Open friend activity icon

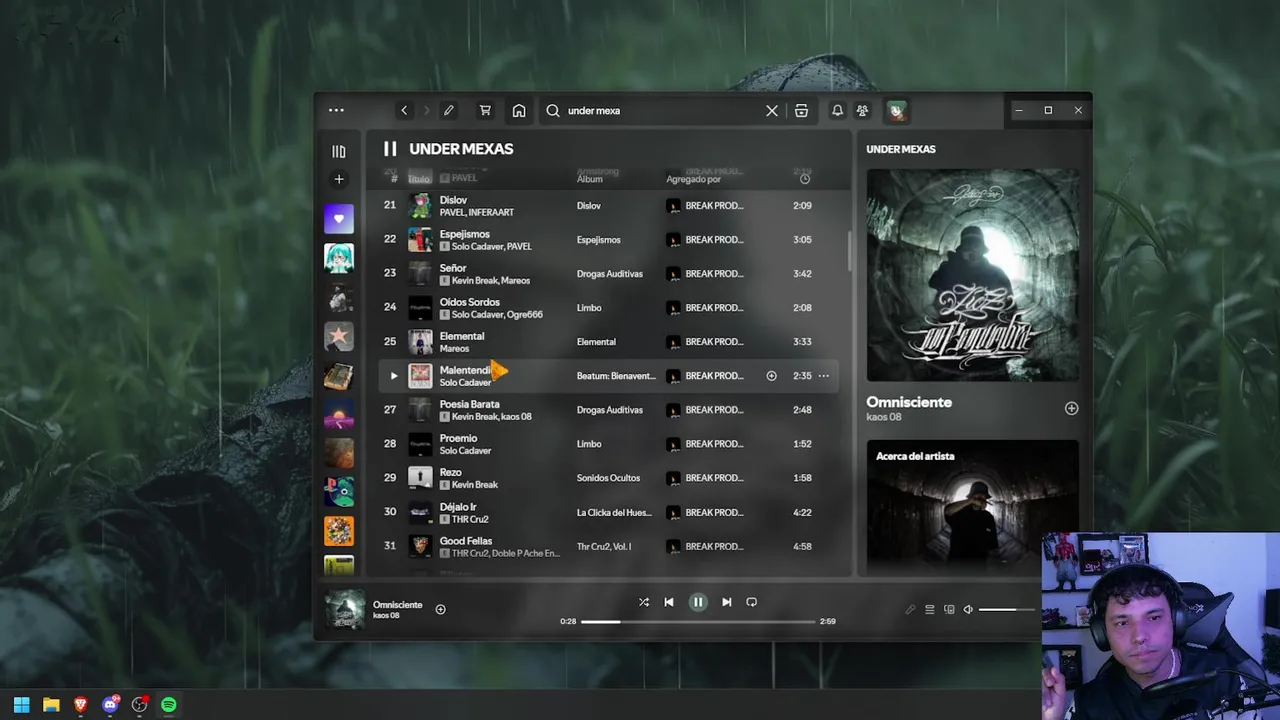862,111
